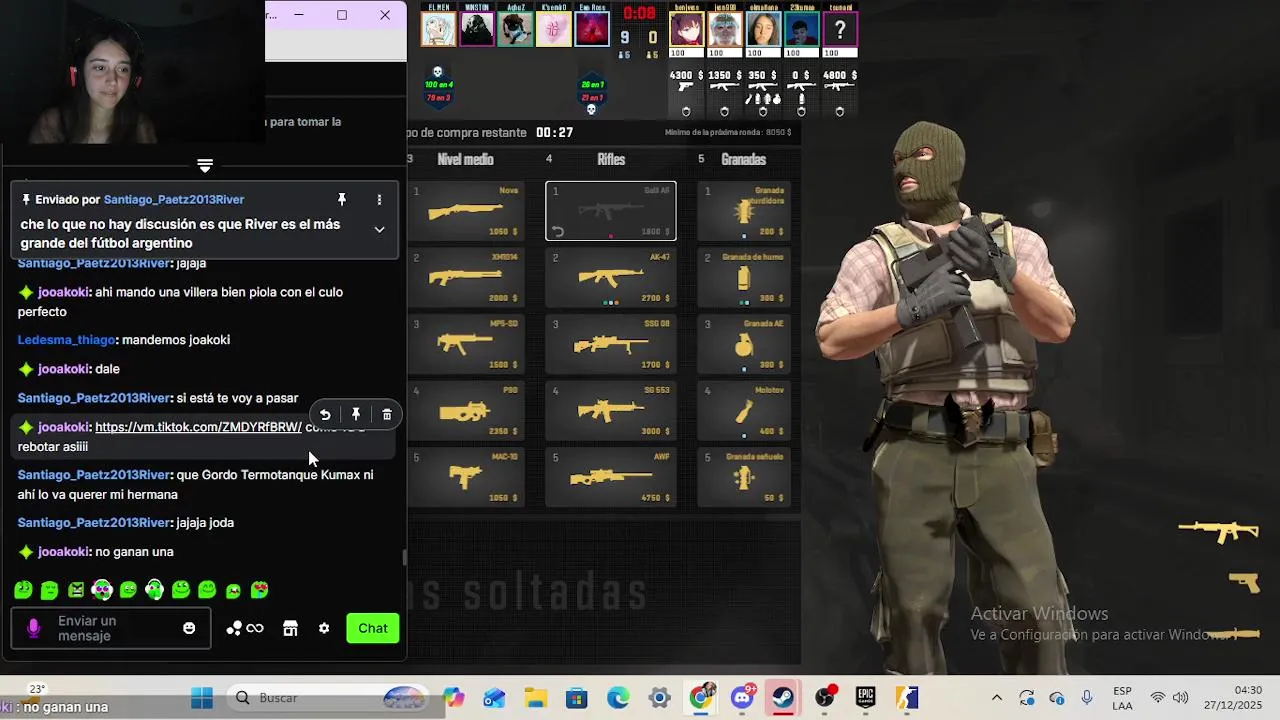Buy the AK-47 rifle
The image size is (1280, 720).
click(x=611, y=277)
